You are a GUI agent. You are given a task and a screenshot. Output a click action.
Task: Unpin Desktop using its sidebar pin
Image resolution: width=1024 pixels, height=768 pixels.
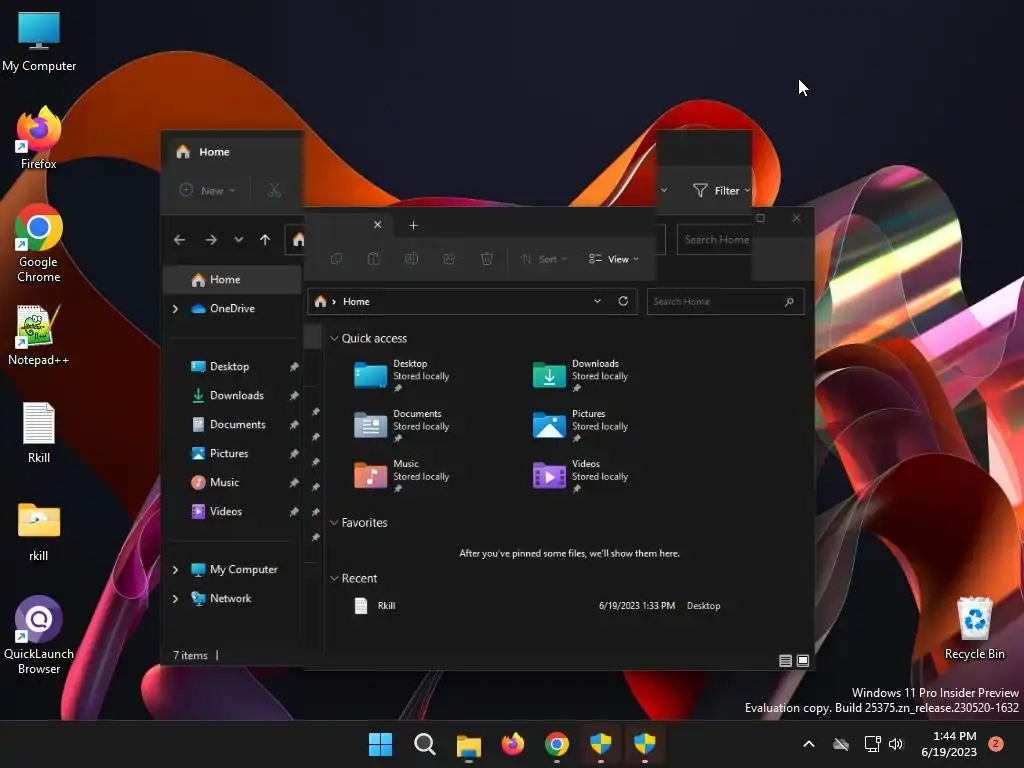(294, 367)
